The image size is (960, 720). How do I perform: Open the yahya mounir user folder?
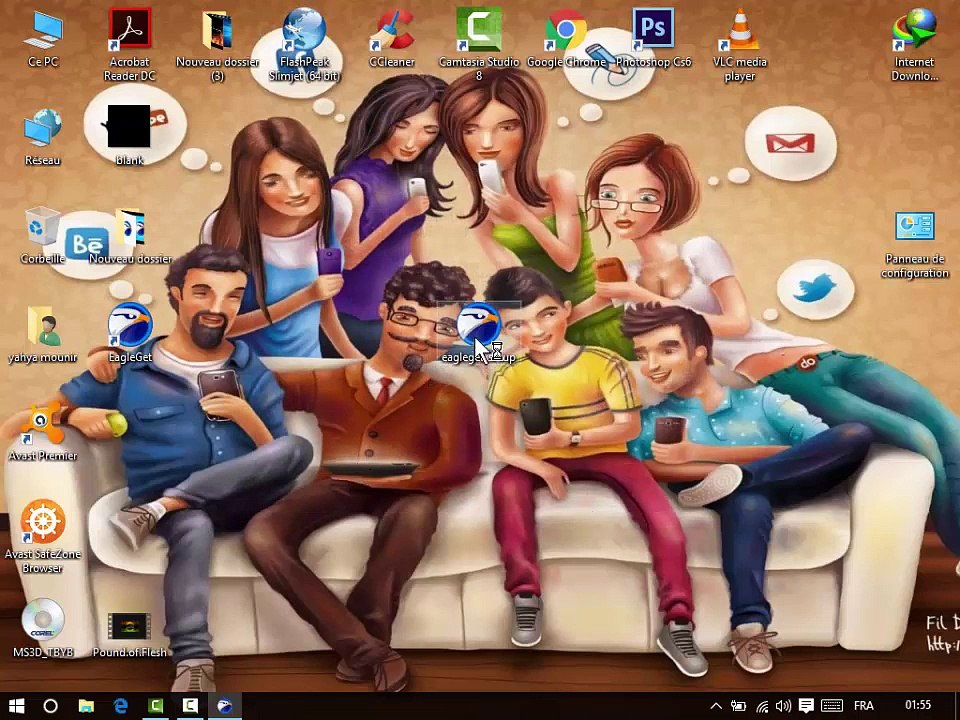pos(43,334)
